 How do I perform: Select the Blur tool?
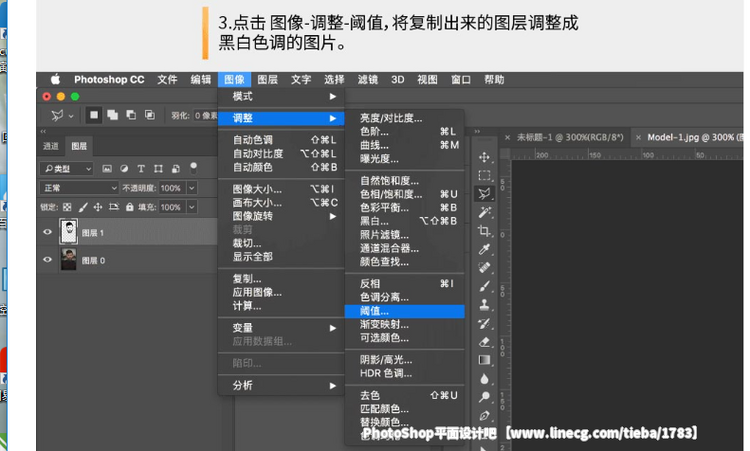pyautogui.click(x=484, y=379)
